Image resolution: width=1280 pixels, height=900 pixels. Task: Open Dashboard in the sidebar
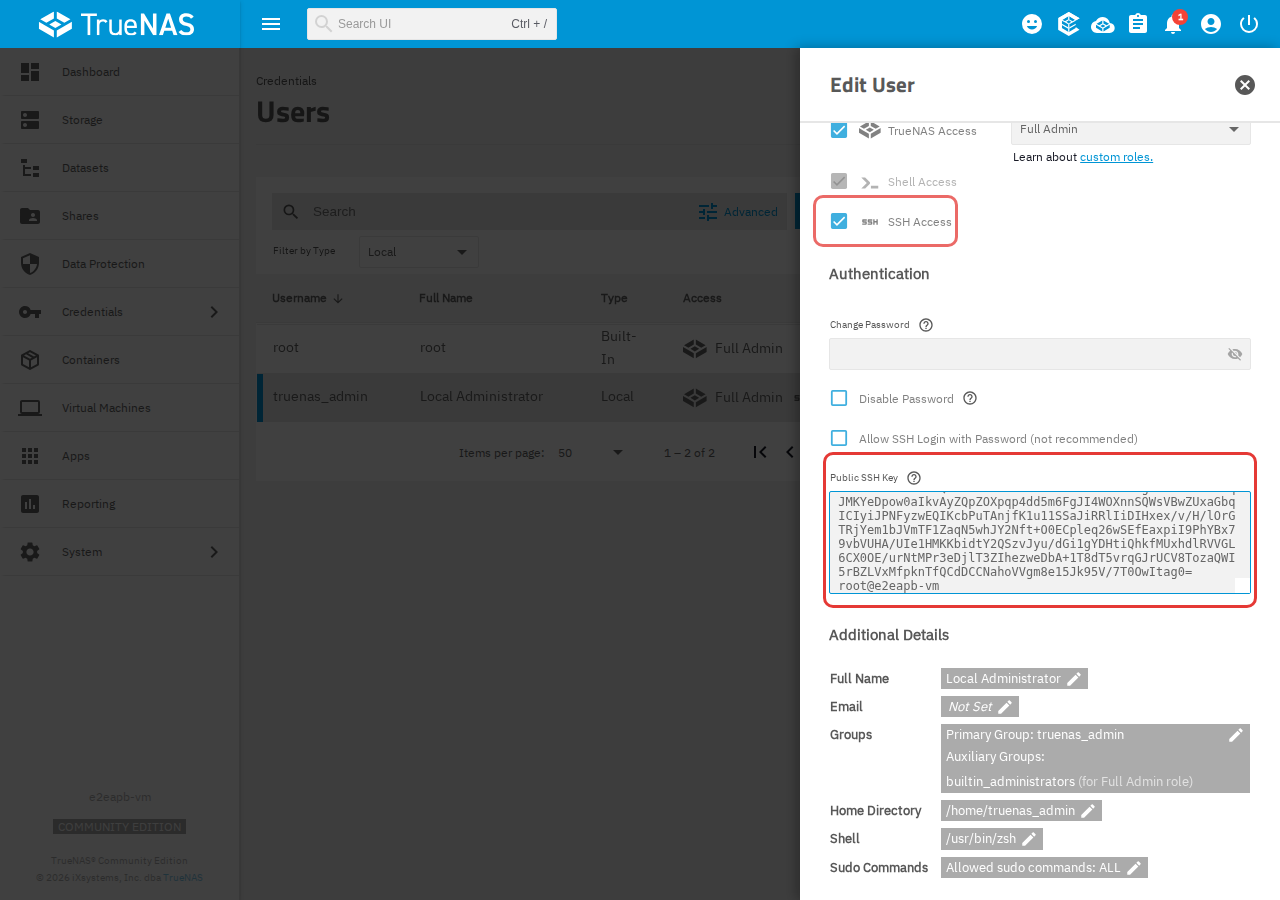pyautogui.click(x=120, y=72)
